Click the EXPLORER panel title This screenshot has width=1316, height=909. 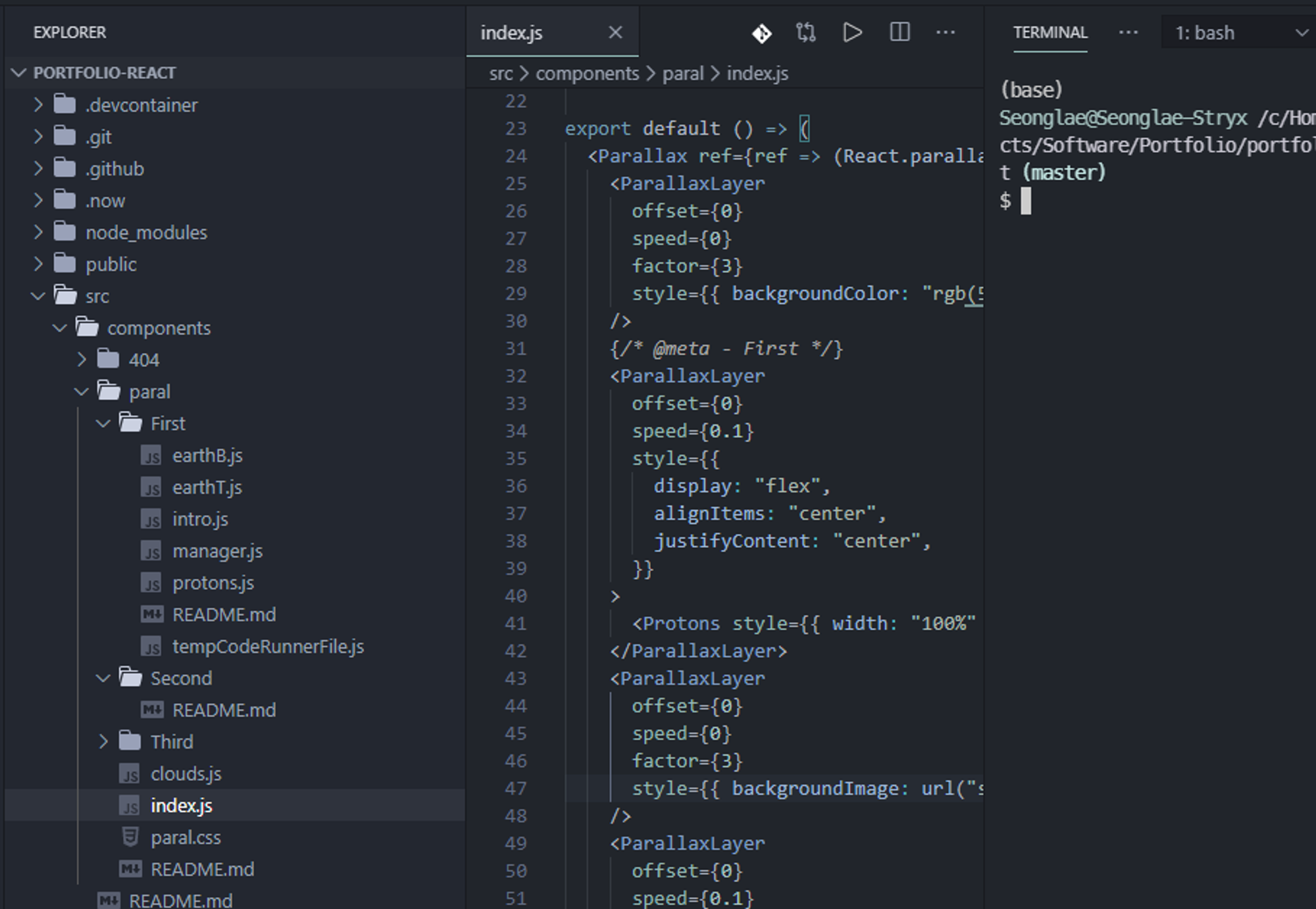[x=70, y=32]
